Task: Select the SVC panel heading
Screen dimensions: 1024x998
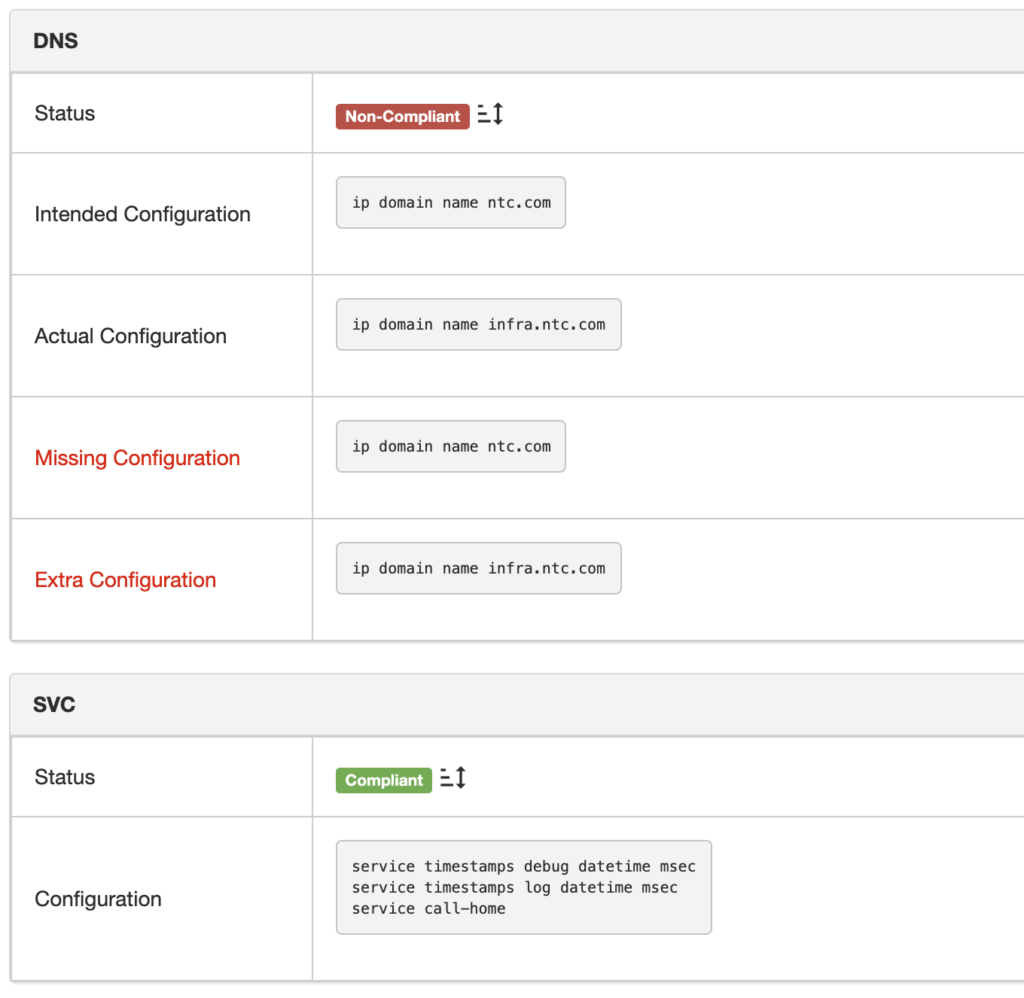Action: click(54, 704)
